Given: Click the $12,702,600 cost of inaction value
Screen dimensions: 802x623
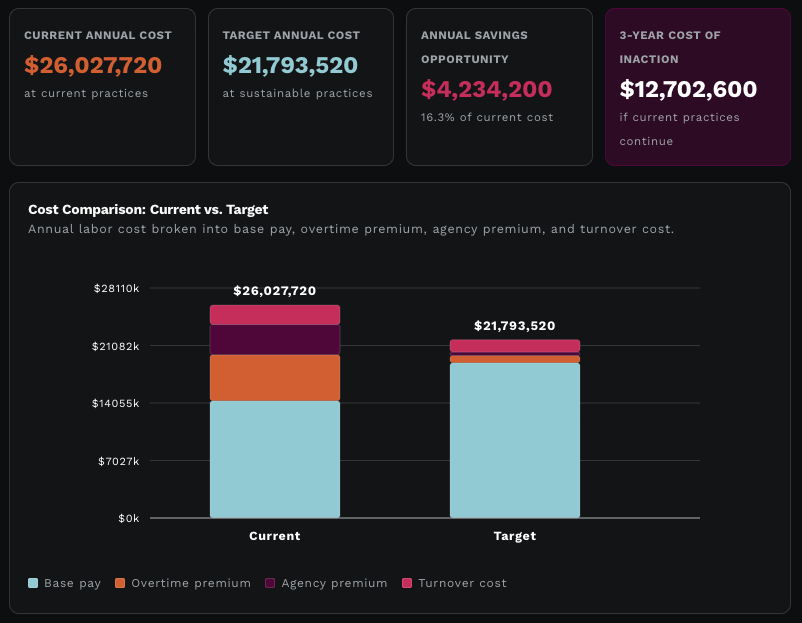Looking at the screenshot, I should click(688, 89).
